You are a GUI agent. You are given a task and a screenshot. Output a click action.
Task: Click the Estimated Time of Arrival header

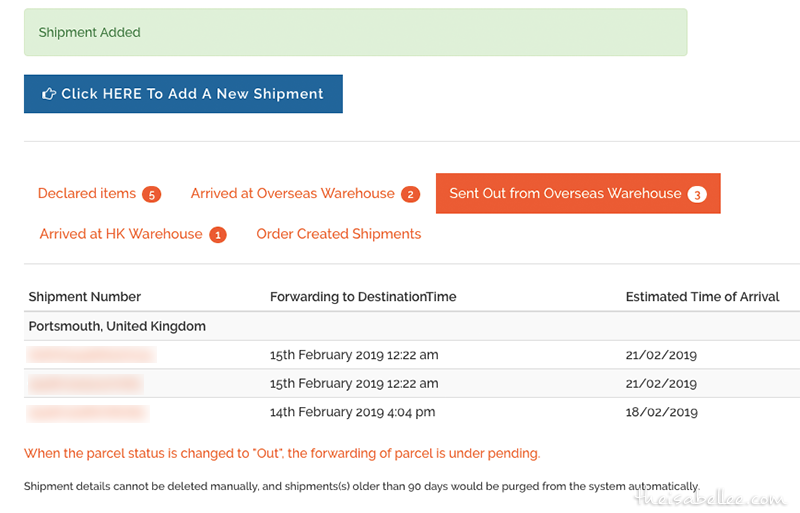(703, 297)
